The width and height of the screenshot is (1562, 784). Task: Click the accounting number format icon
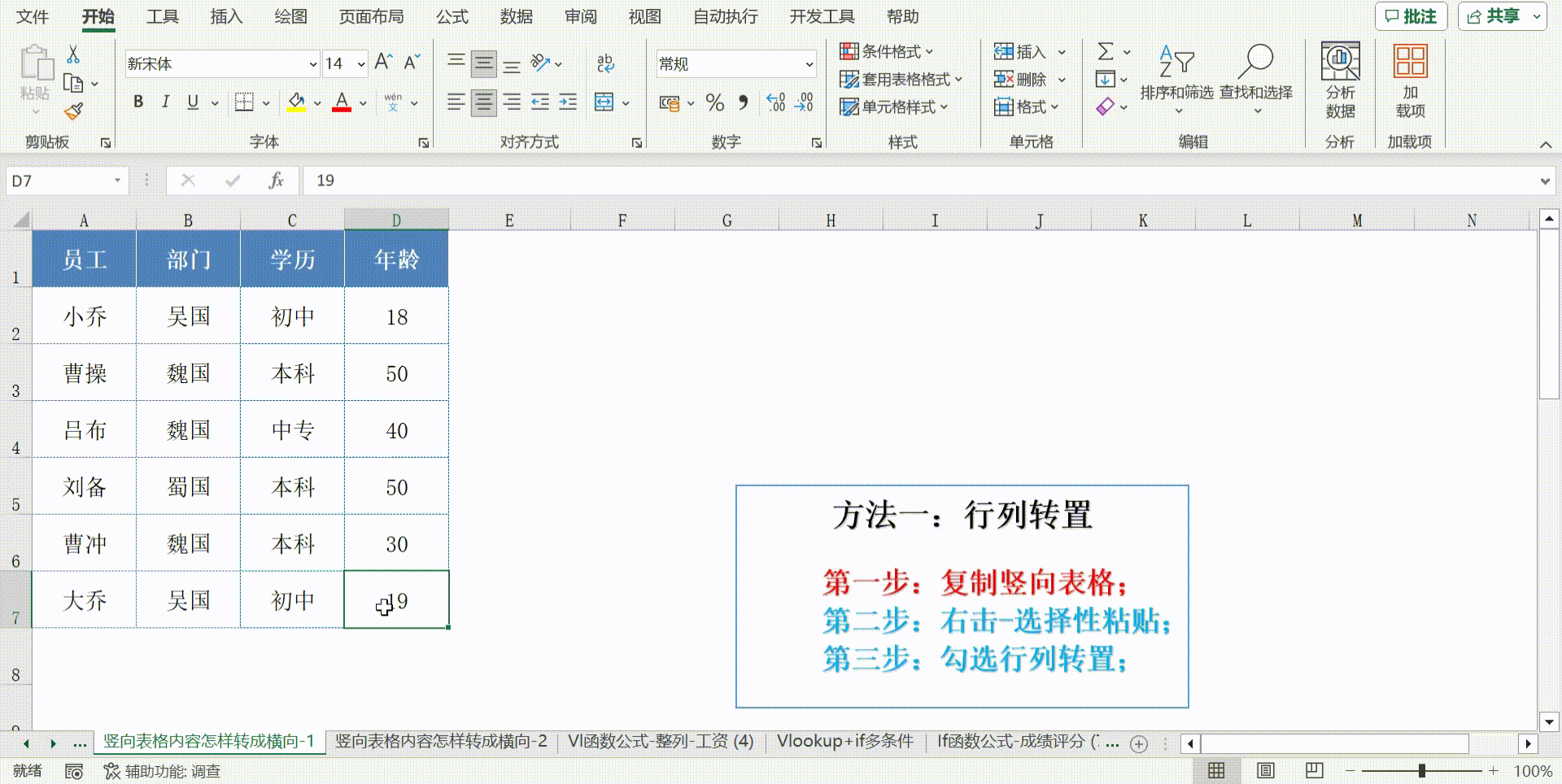pyautogui.click(x=670, y=102)
